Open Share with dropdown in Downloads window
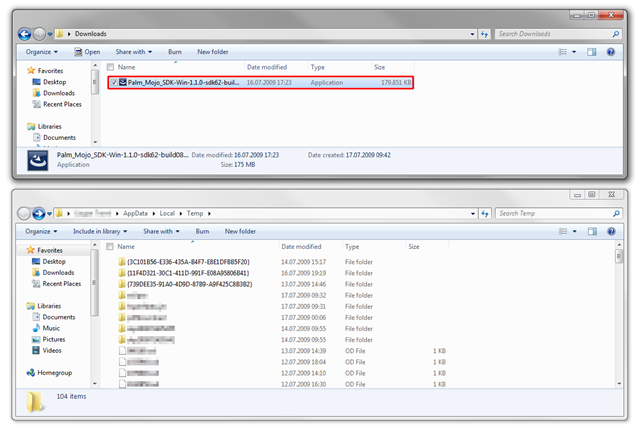Image resolution: width=640 pixels, height=431 pixels. [134, 52]
